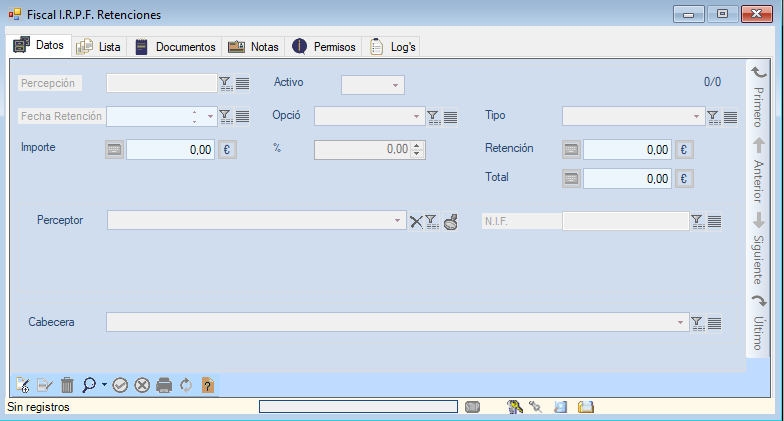
Task: Click the new record icon in bottom toolbar
Action: click(x=24, y=385)
